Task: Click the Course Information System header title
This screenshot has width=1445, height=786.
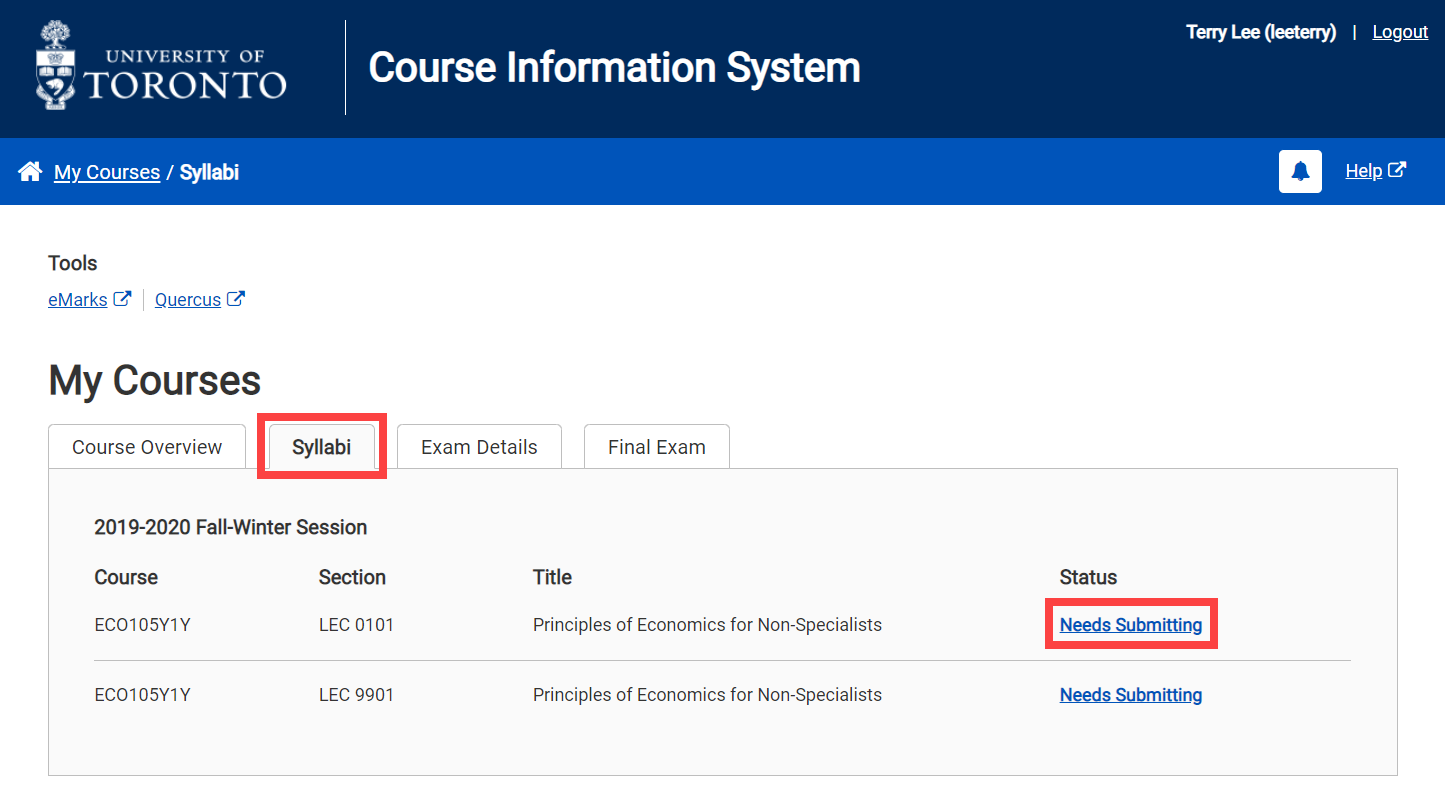Action: pyautogui.click(x=614, y=68)
